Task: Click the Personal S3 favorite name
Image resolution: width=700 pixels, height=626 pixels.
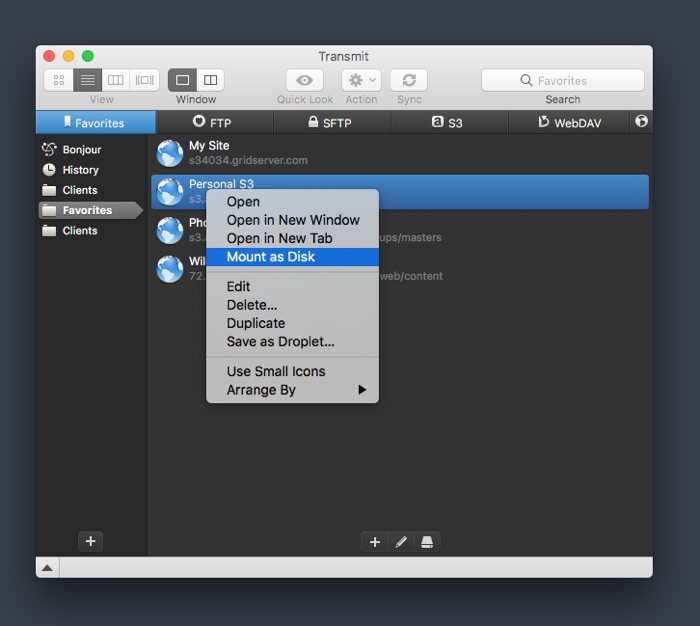Action: [x=221, y=184]
